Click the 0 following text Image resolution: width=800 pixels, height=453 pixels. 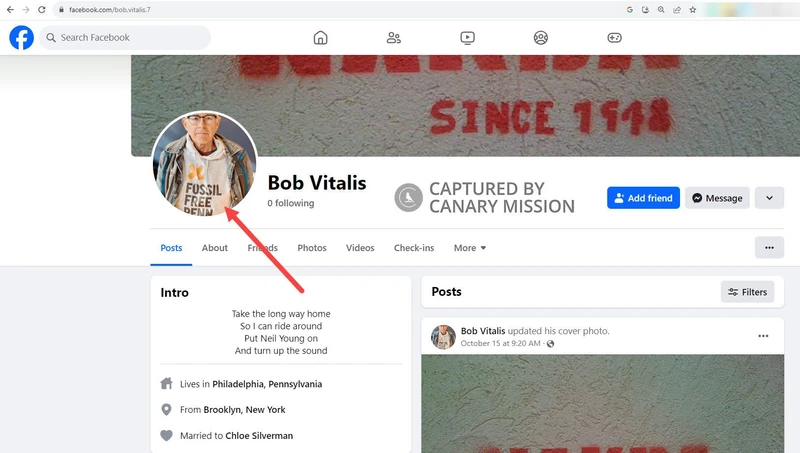coord(291,203)
